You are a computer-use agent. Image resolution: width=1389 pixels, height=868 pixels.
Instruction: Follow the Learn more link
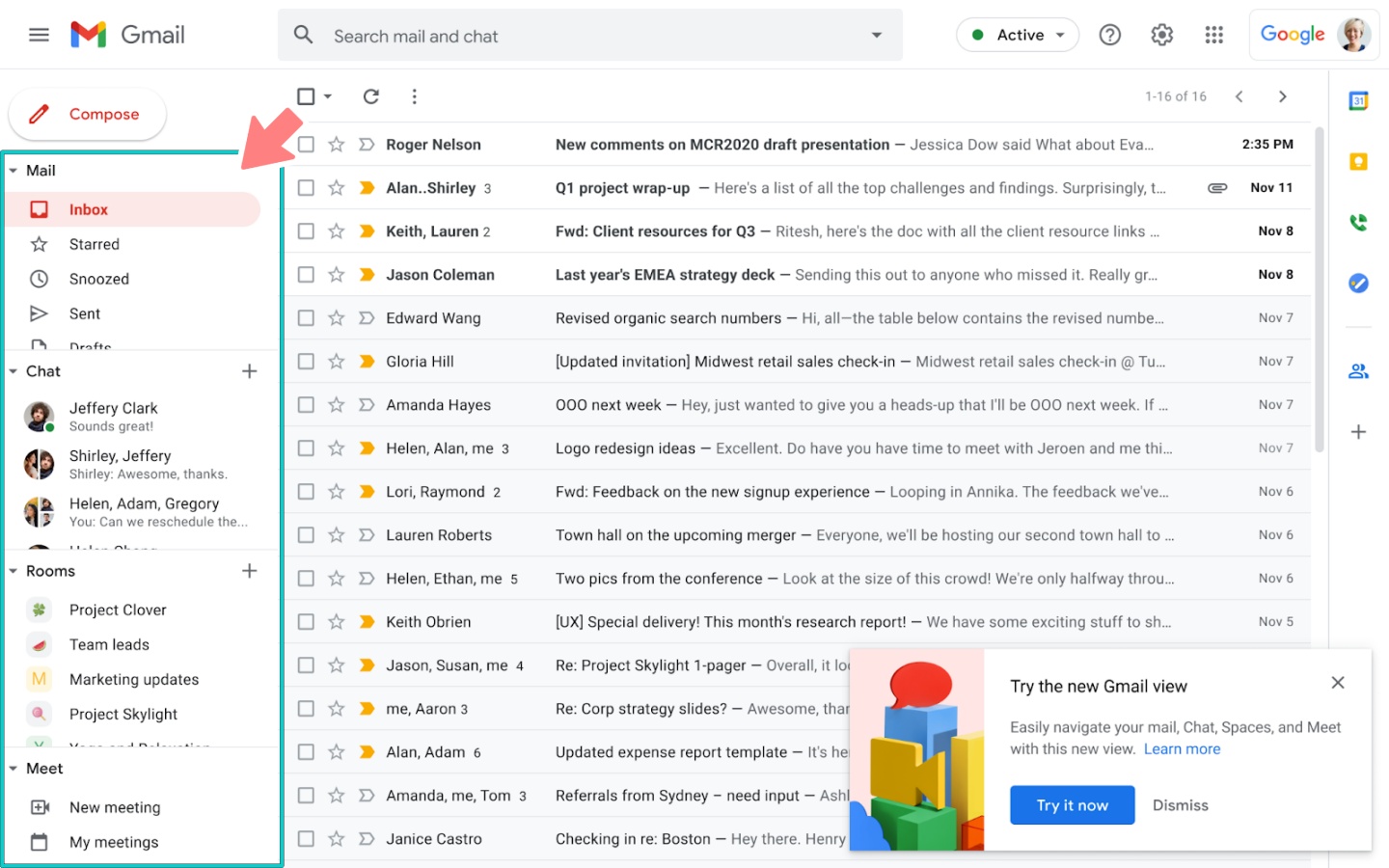point(1182,749)
